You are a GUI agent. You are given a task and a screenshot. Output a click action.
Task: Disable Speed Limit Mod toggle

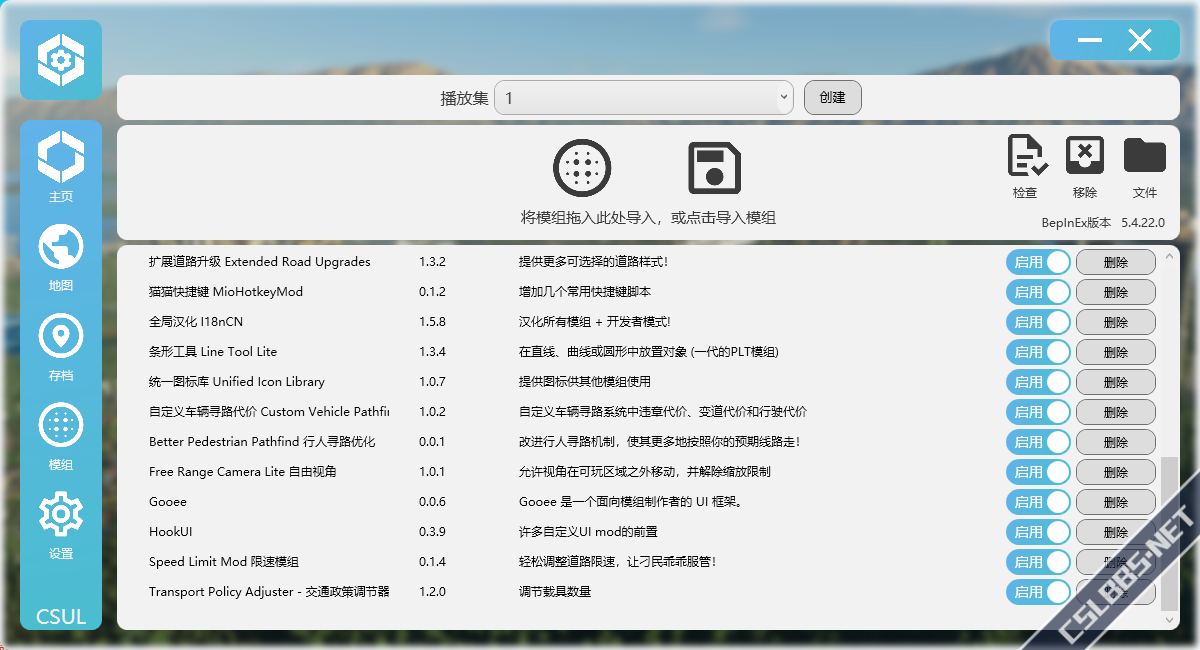[1038, 562]
